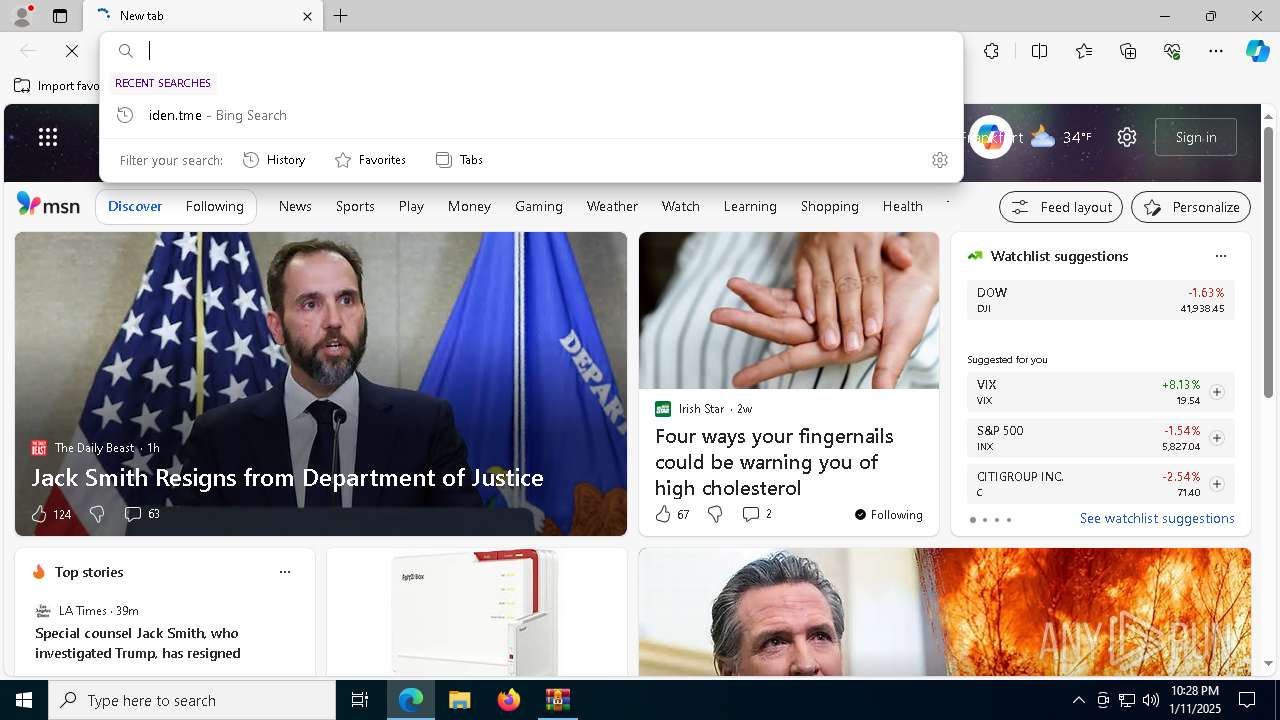The height and width of the screenshot is (720, 1280).
Task: Open page settings gear icon
Action: pyautogui.click(x=1127, y=137)
